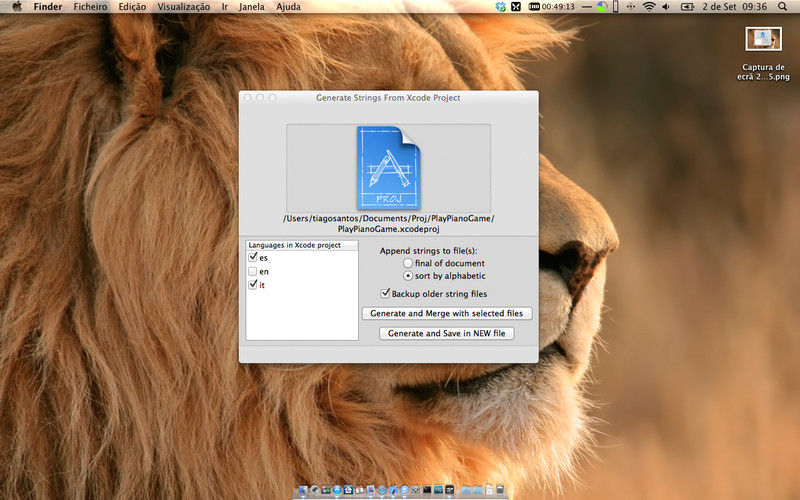Click the black X-shaped menu bar icon
The width and height of the screenshot is (800, 500).
[516, 7]
